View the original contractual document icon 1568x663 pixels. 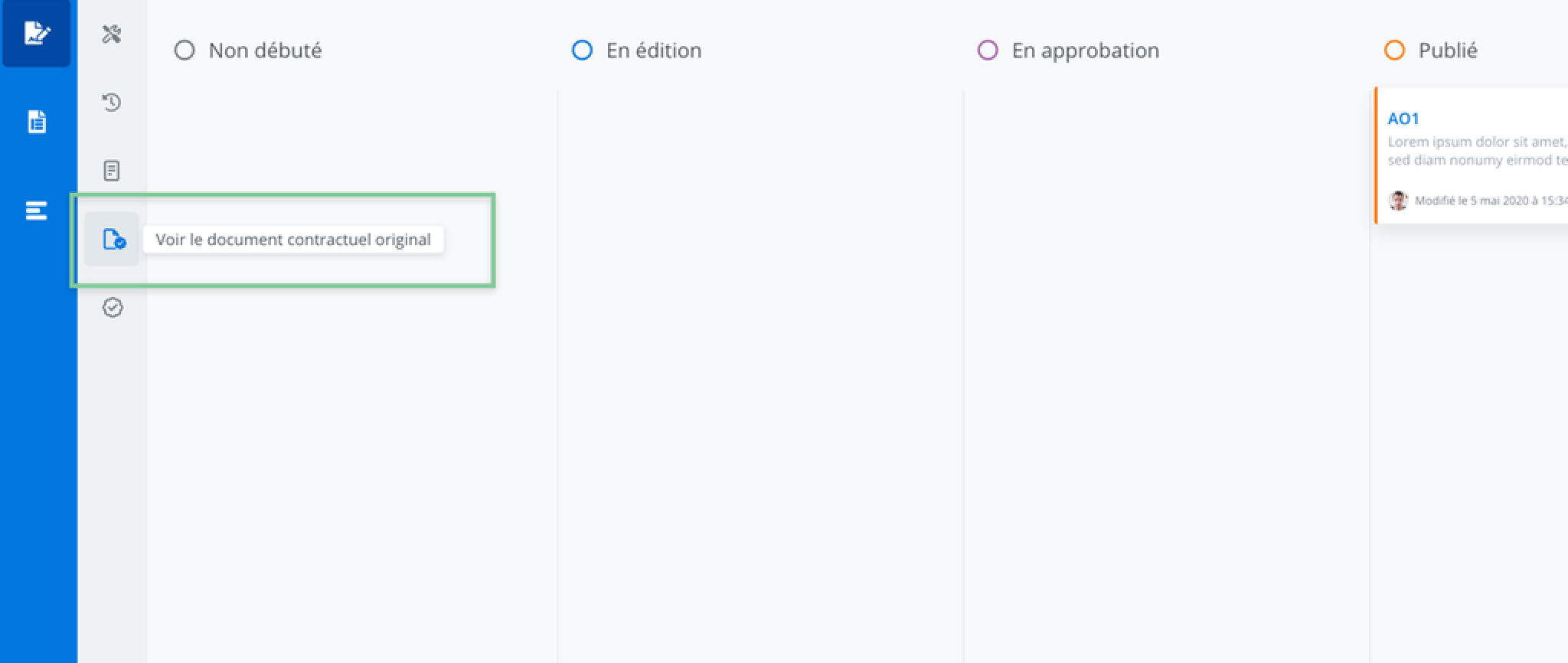pyautogui.click(x=113, y=240)
